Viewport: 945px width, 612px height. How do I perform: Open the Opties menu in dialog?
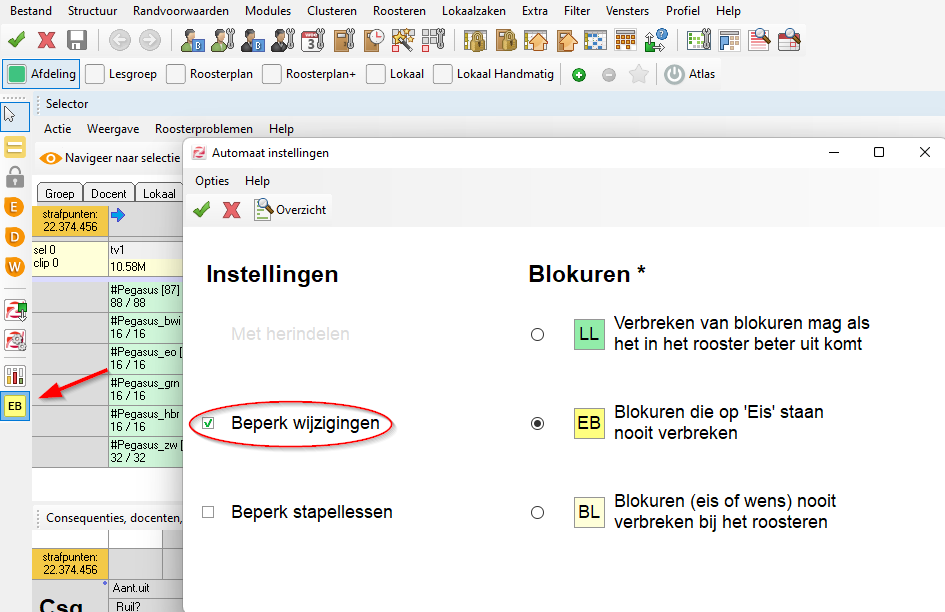click(212, 181)
